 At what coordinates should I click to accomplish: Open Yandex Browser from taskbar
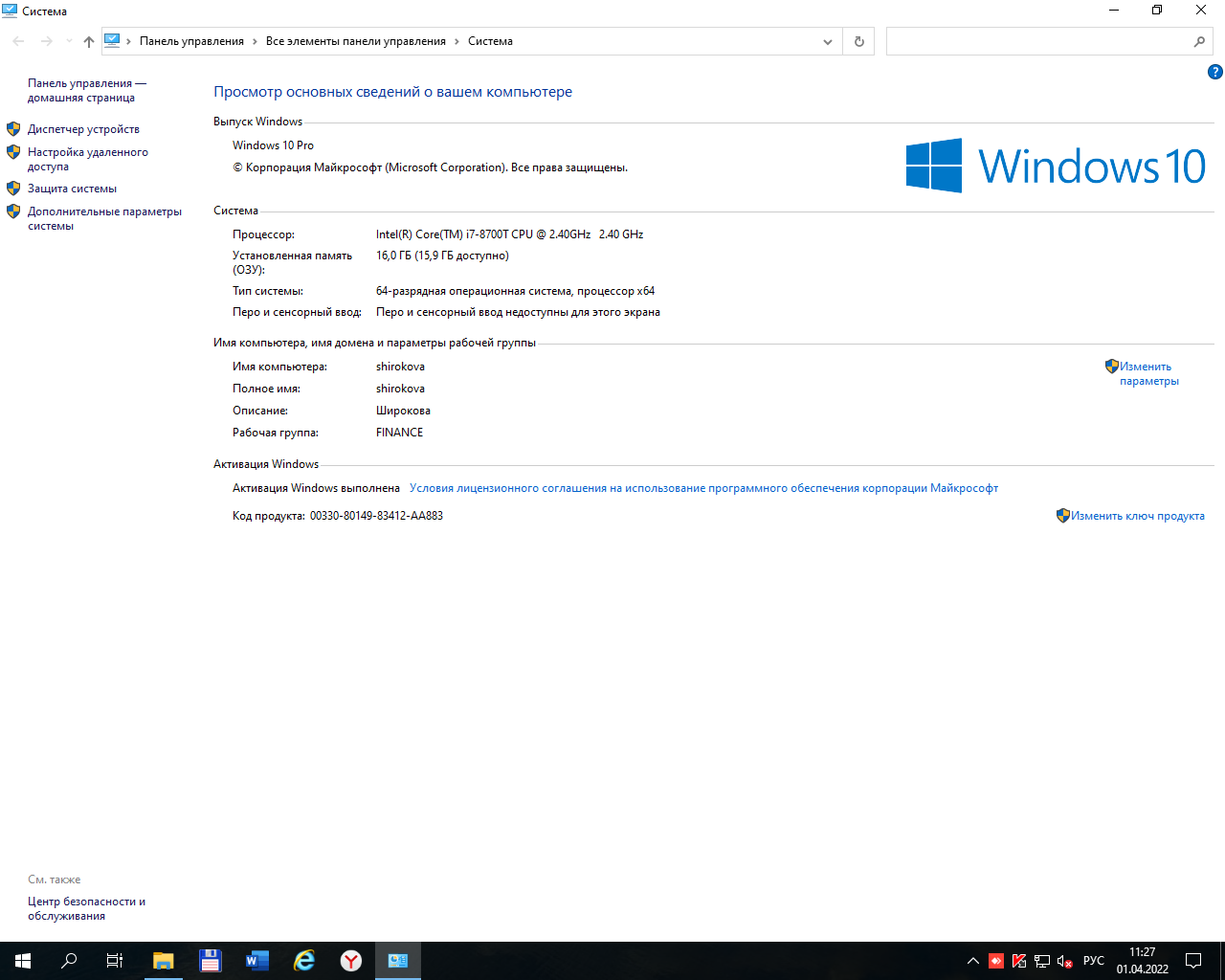(351, 961)
